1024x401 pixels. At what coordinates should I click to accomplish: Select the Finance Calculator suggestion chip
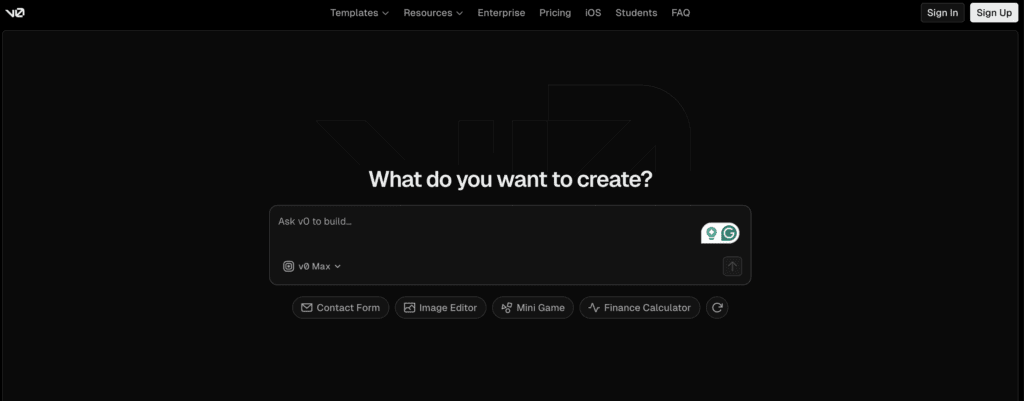pos(639,308)
